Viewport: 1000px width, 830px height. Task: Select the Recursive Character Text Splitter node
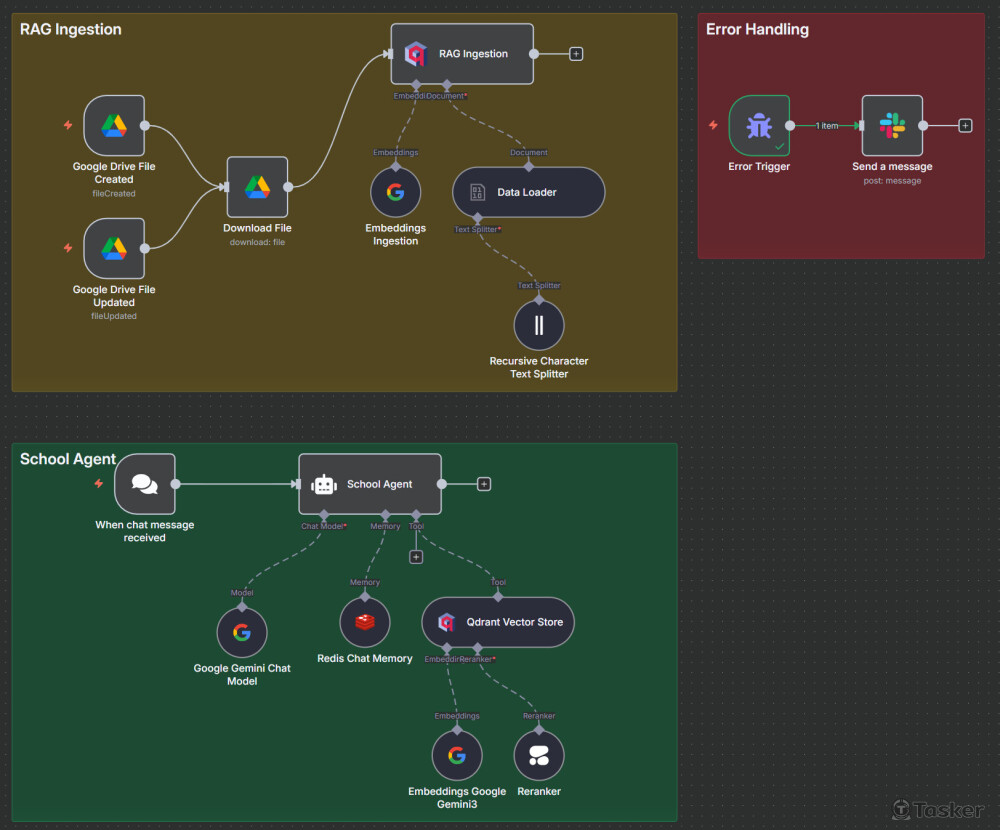pyautogui.click(x=539, y=325)
